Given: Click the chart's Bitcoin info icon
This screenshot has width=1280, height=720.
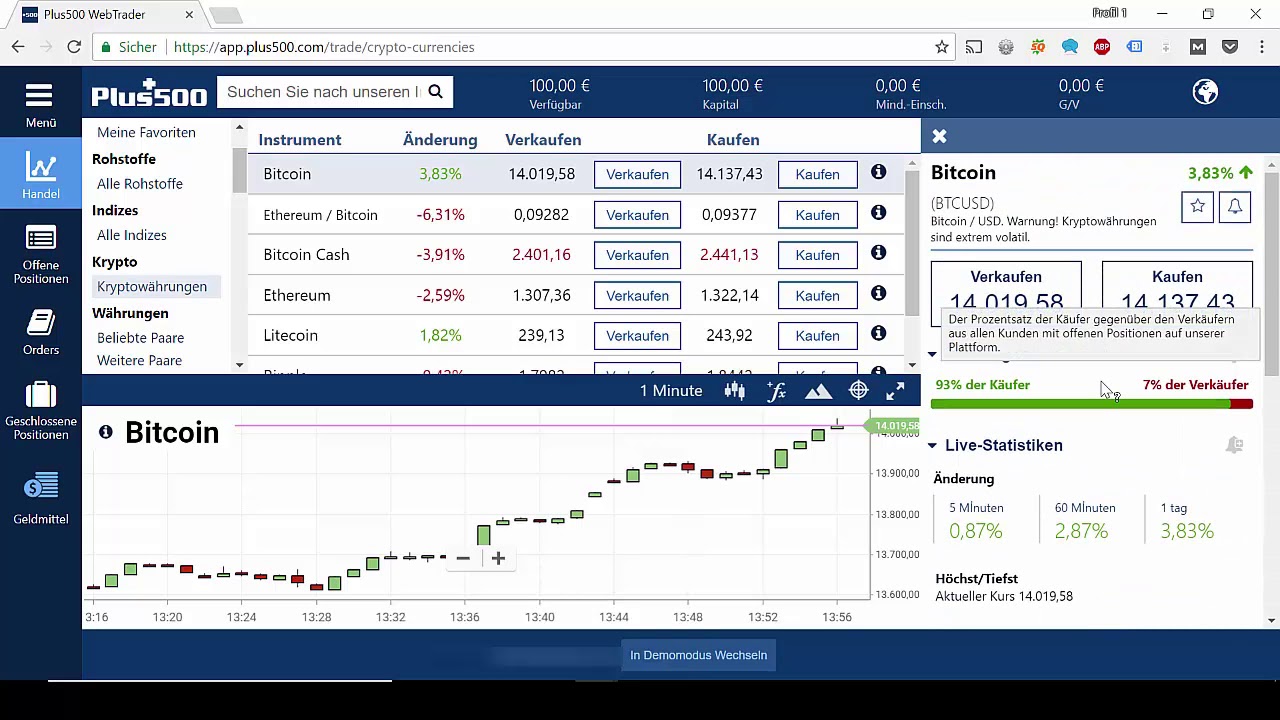Looking at the screenshot, I should click(106, 432).
